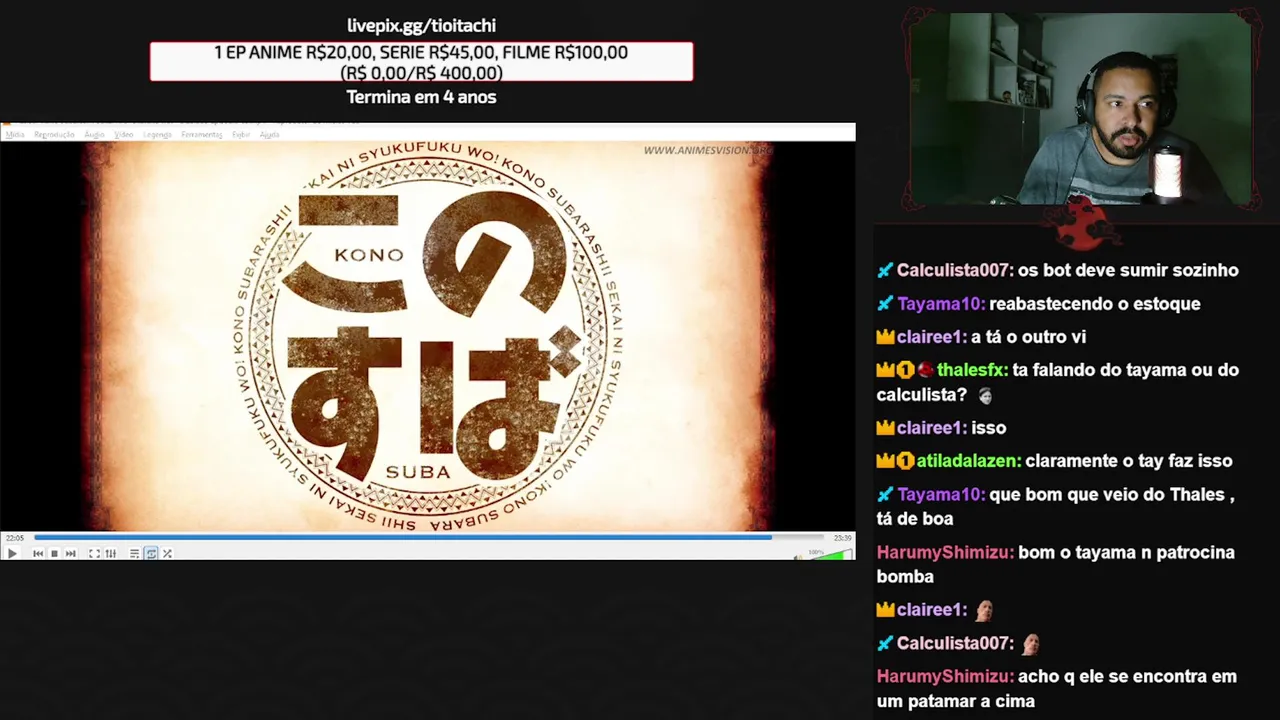This screenshot has height=720, width=1280.
Task: Open the Vídeo menu
Action: (123, 134)
